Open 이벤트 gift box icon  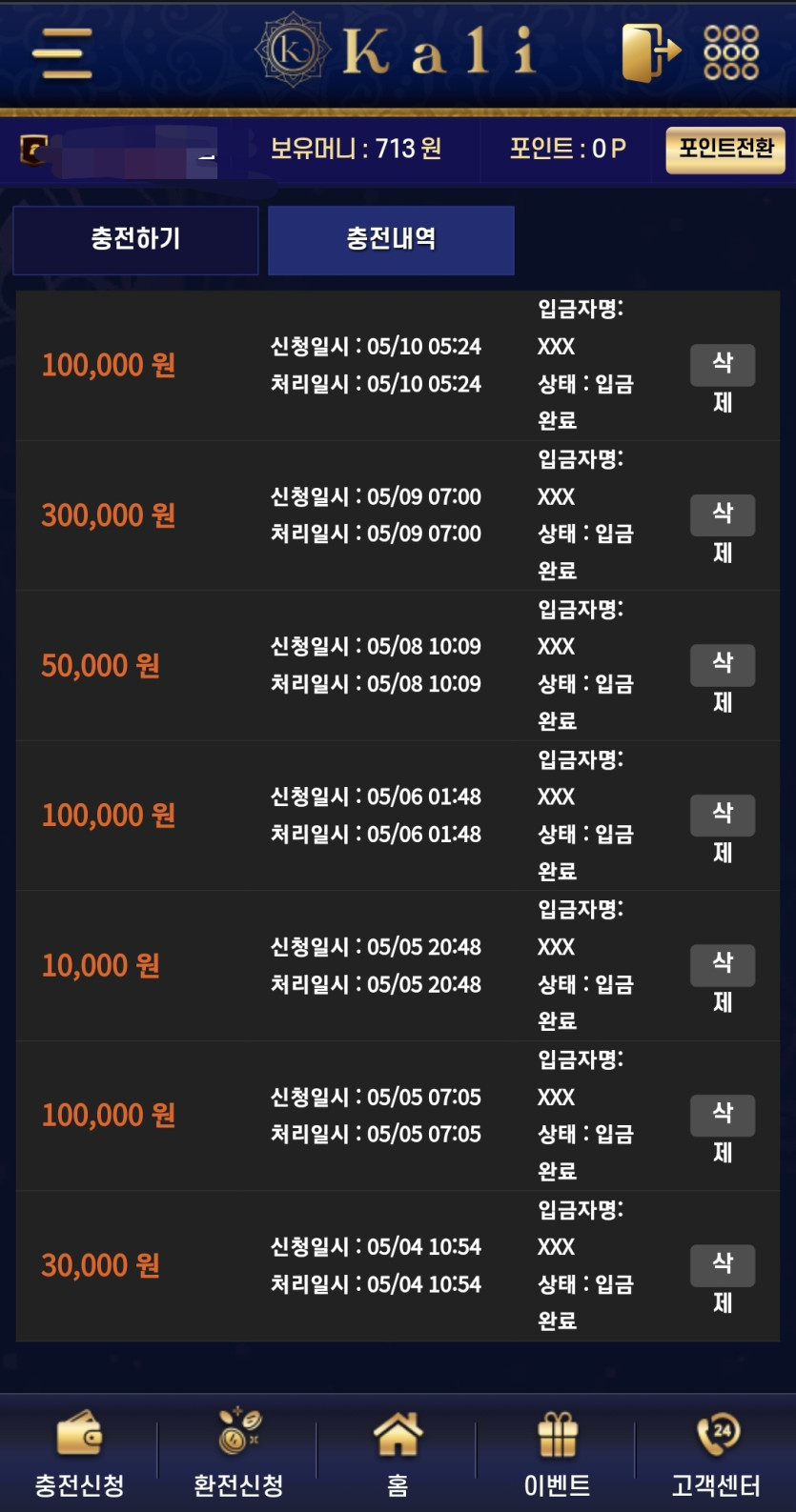coord(558,1434)
